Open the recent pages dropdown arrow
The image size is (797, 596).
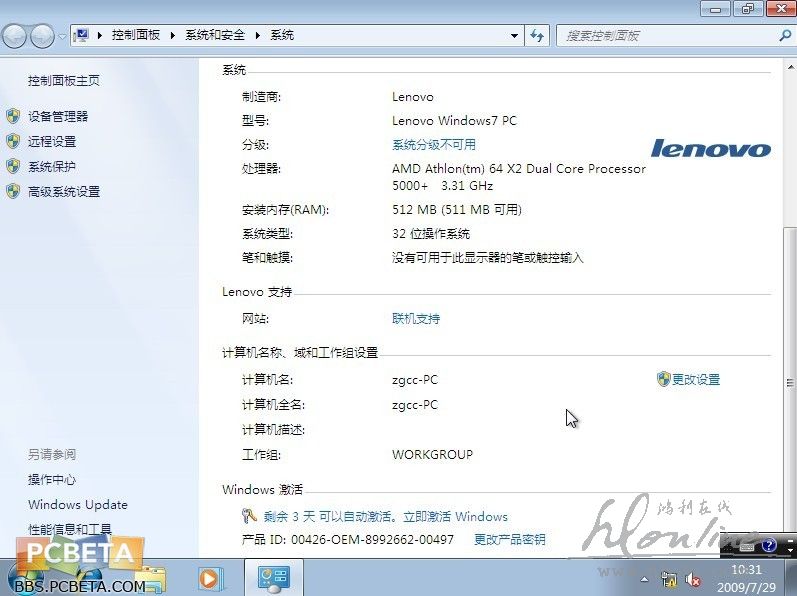point(62,36)
